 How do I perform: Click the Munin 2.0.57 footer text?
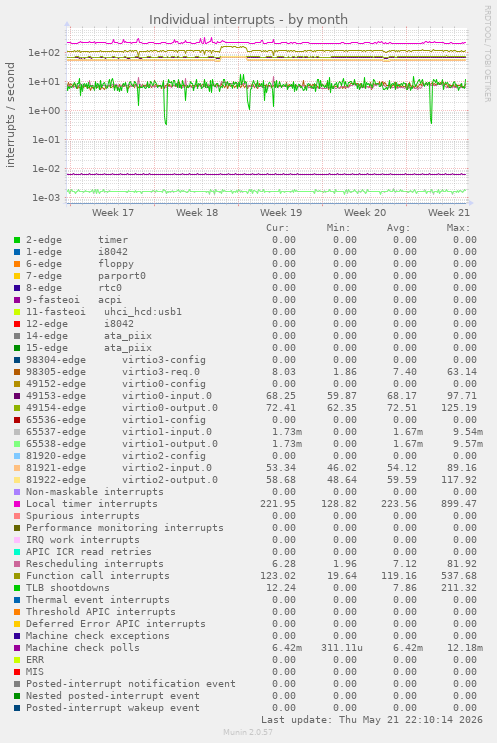[x=248, y=732]
